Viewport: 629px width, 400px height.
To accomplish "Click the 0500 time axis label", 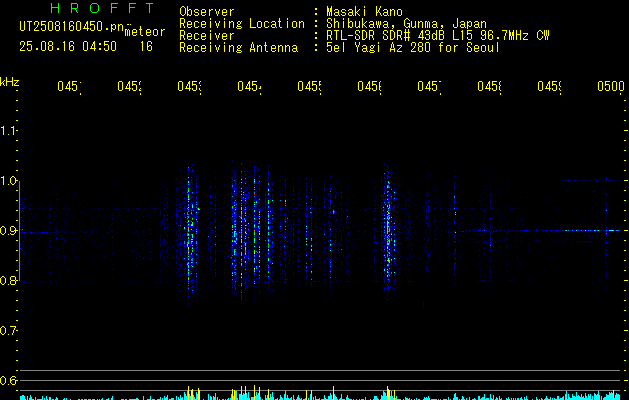I will (x=611, y=86).
